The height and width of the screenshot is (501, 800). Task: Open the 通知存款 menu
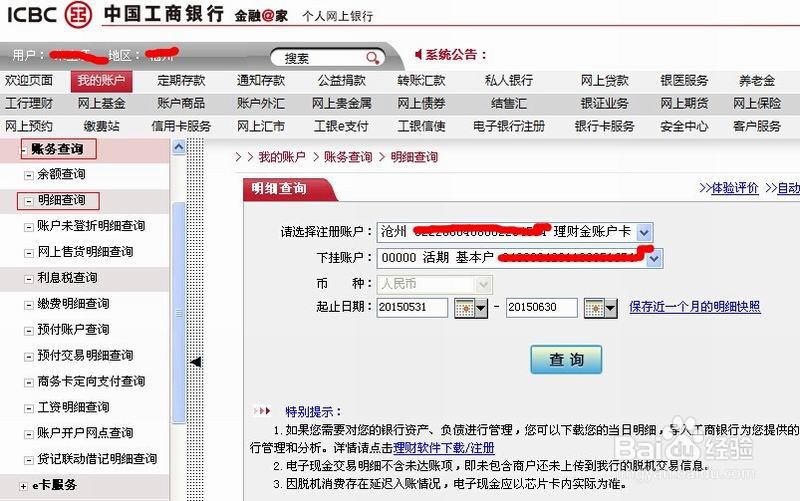261,81
